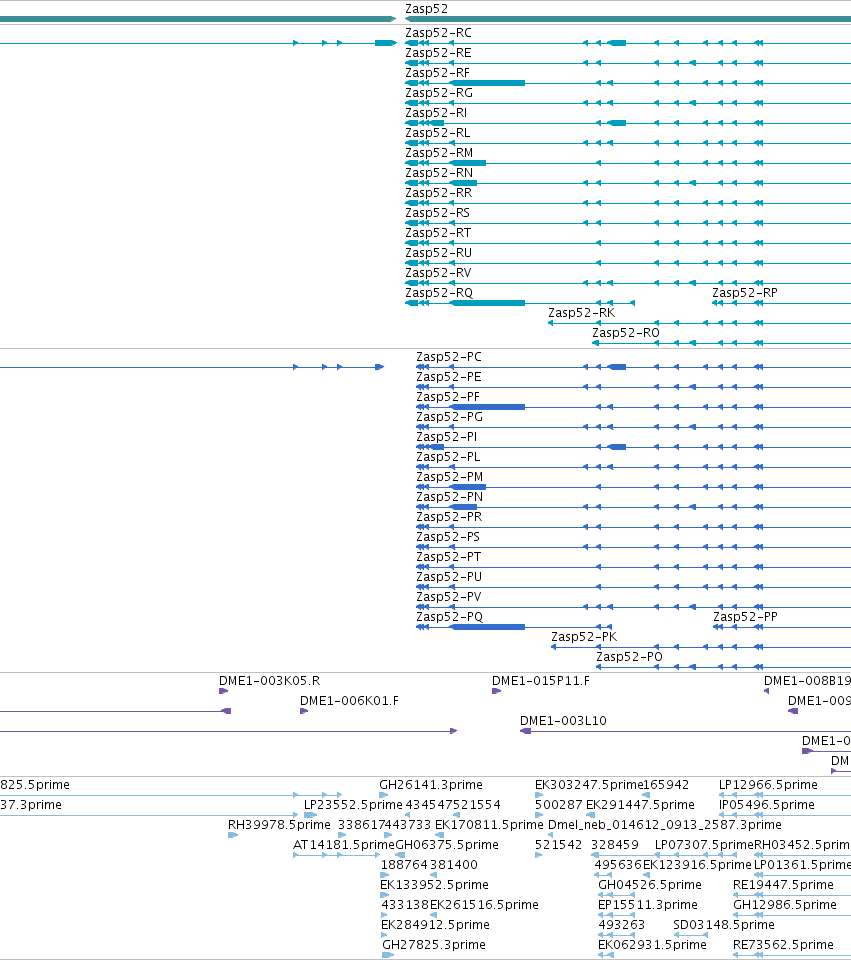Click the DME1-015P11.F purple arrow glyph
Screen dimensions: 851x960
497,691
